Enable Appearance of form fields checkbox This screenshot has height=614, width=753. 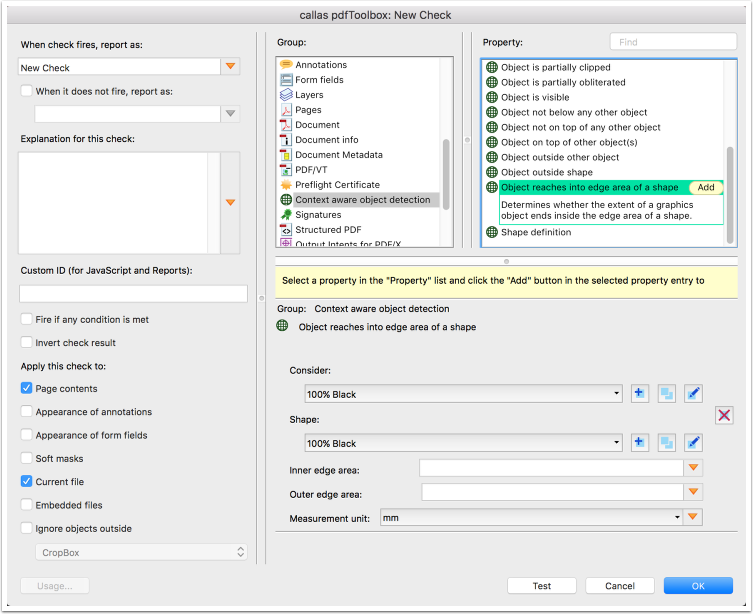tap(26, 435)
